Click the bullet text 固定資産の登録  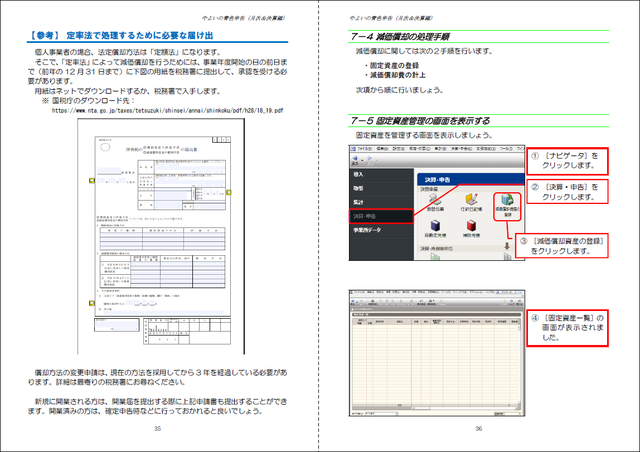(x=394, y=65)
